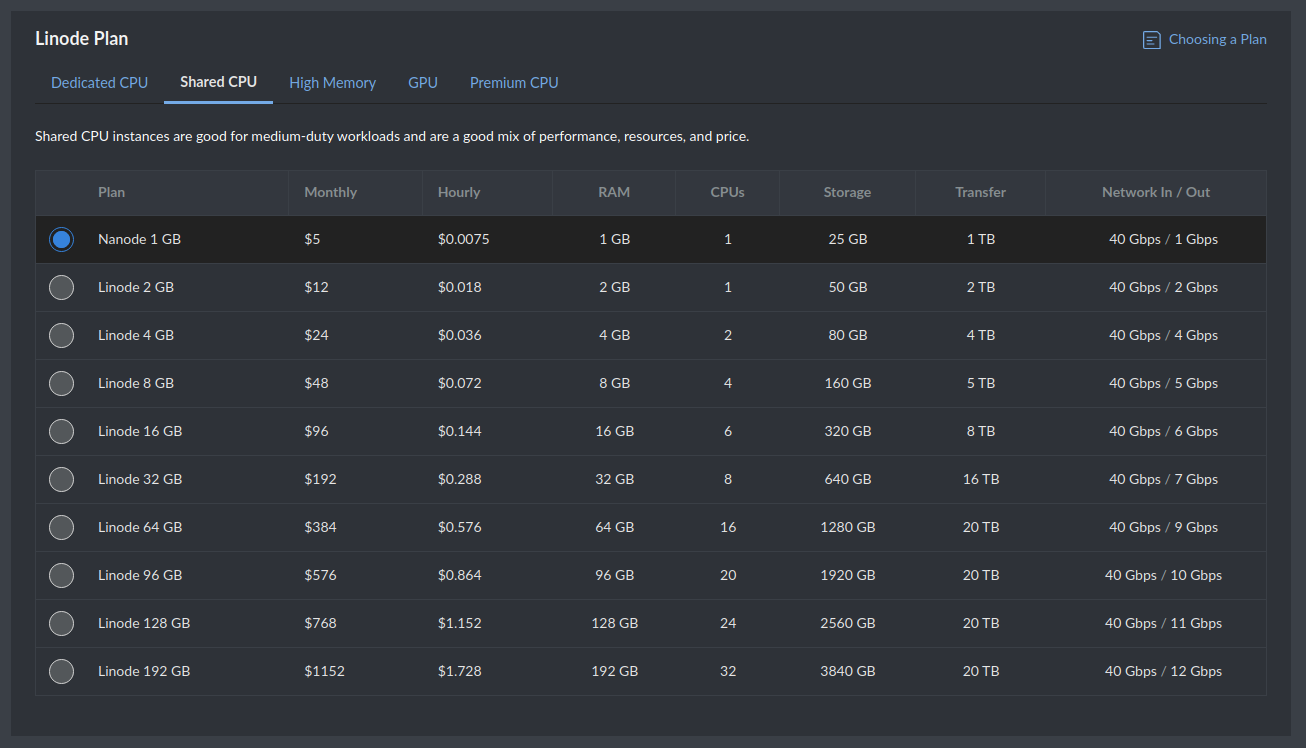Click the $96 monthly price

pyautogui.click(x=316, y=432)
